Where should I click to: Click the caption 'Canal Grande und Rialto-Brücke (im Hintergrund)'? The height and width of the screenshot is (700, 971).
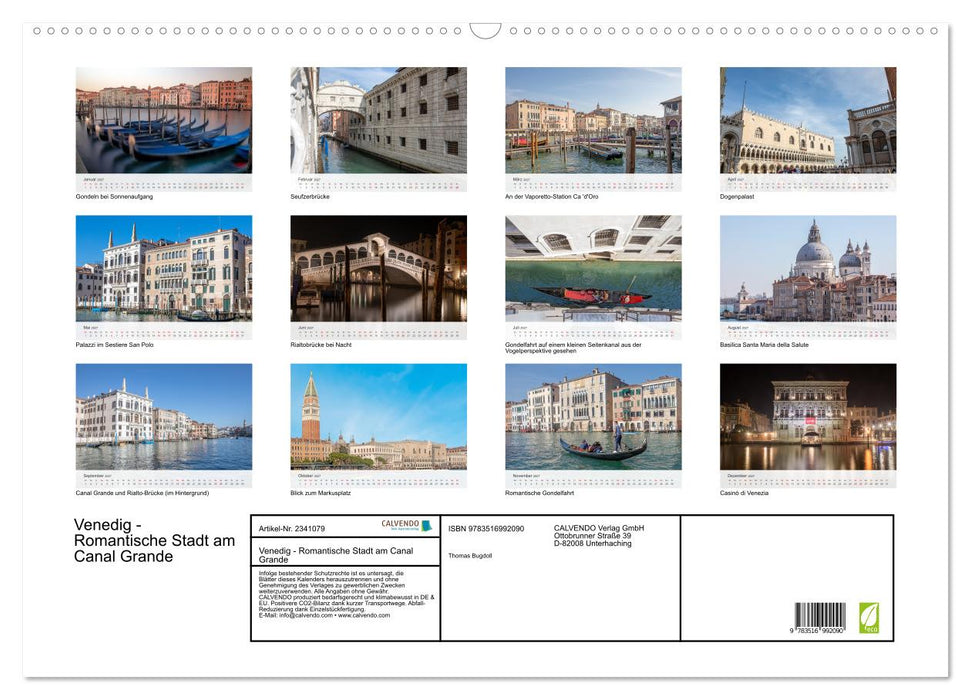(142, 493)
